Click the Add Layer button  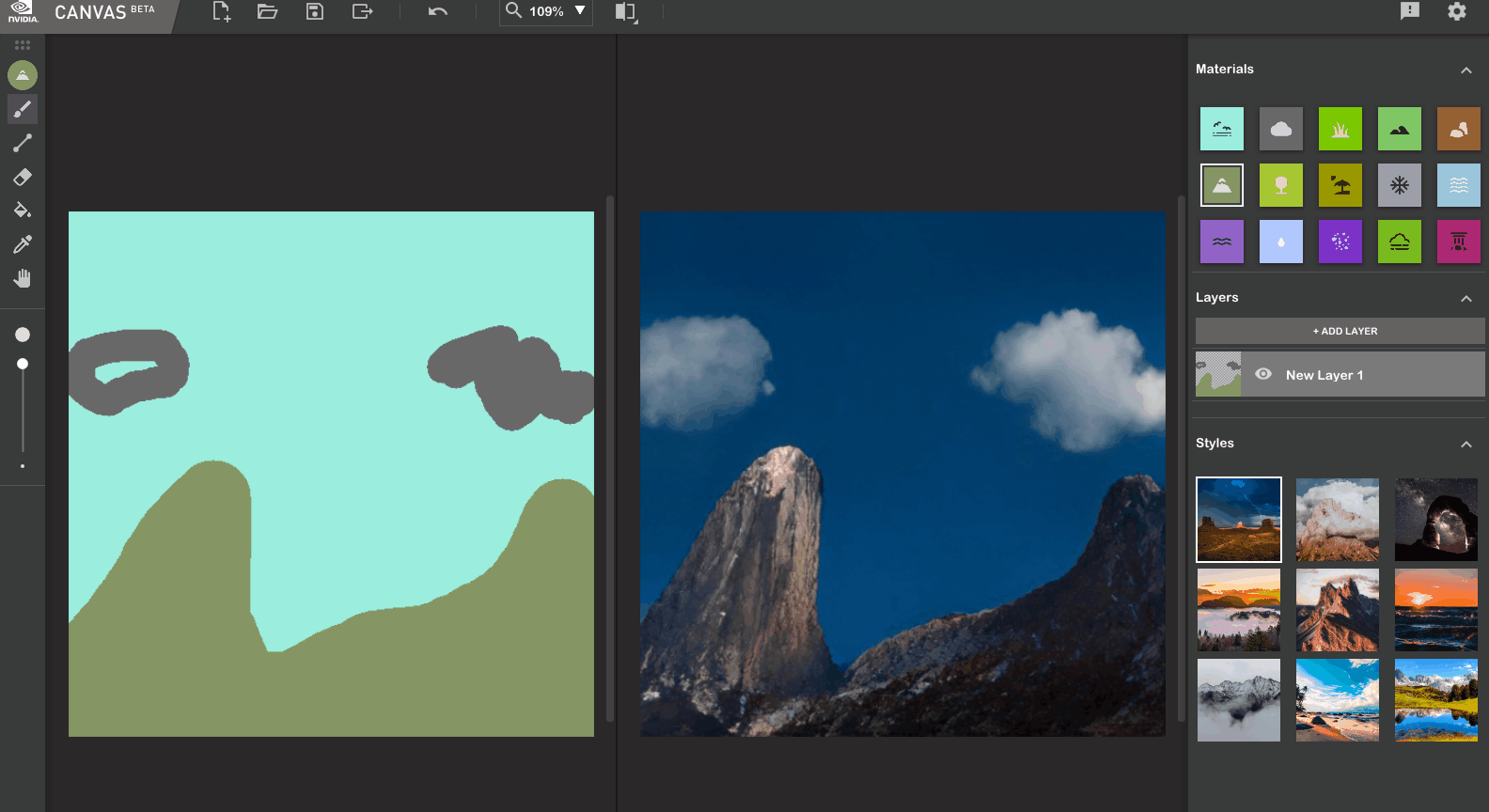pos(1340,331)
